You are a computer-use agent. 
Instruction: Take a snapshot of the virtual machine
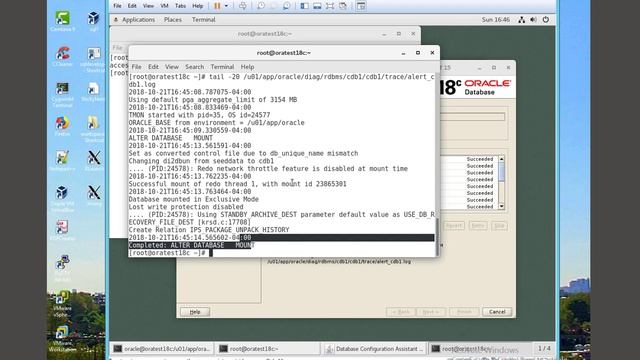tap(261, 6)
